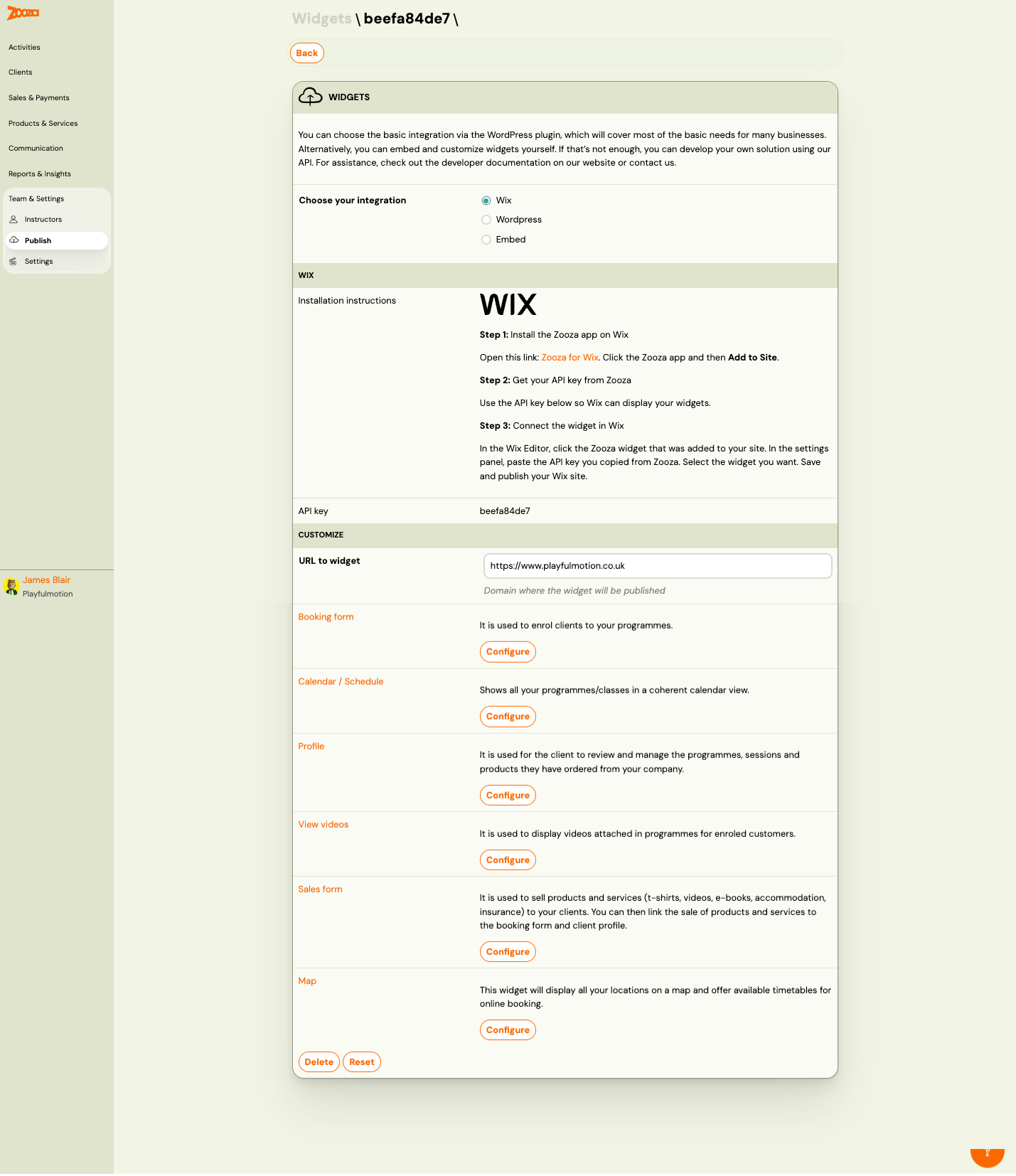Click the Instructors person icon
Screen dimensions: 1016x1176
(14, 220)
